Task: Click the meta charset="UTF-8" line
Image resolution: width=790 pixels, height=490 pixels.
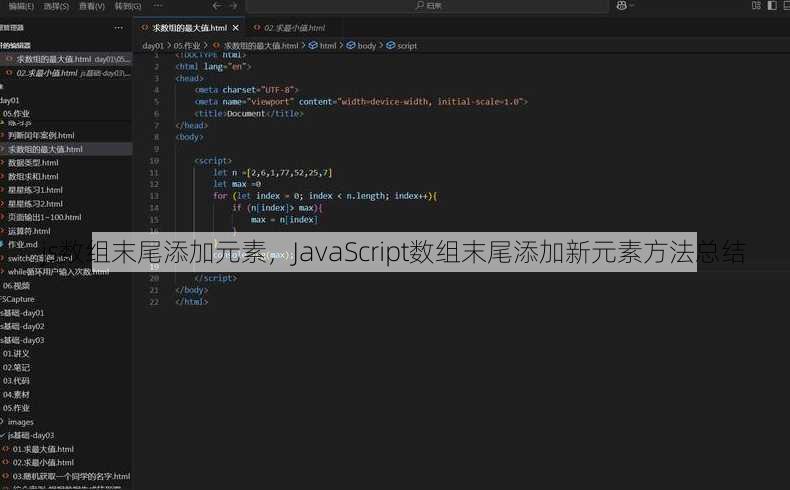Action: coord(246,90)
